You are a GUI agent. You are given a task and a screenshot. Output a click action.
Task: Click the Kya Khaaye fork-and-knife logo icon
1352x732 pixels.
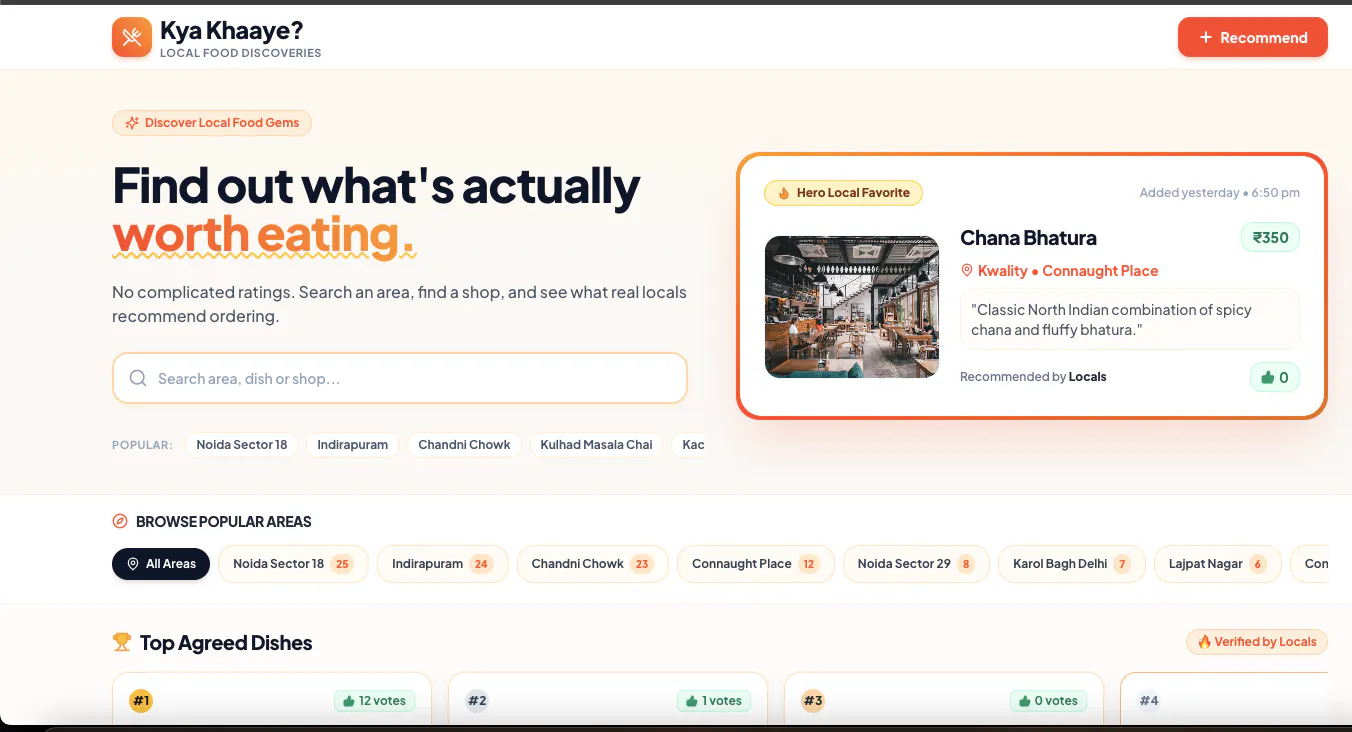click(x=132, y=37)
